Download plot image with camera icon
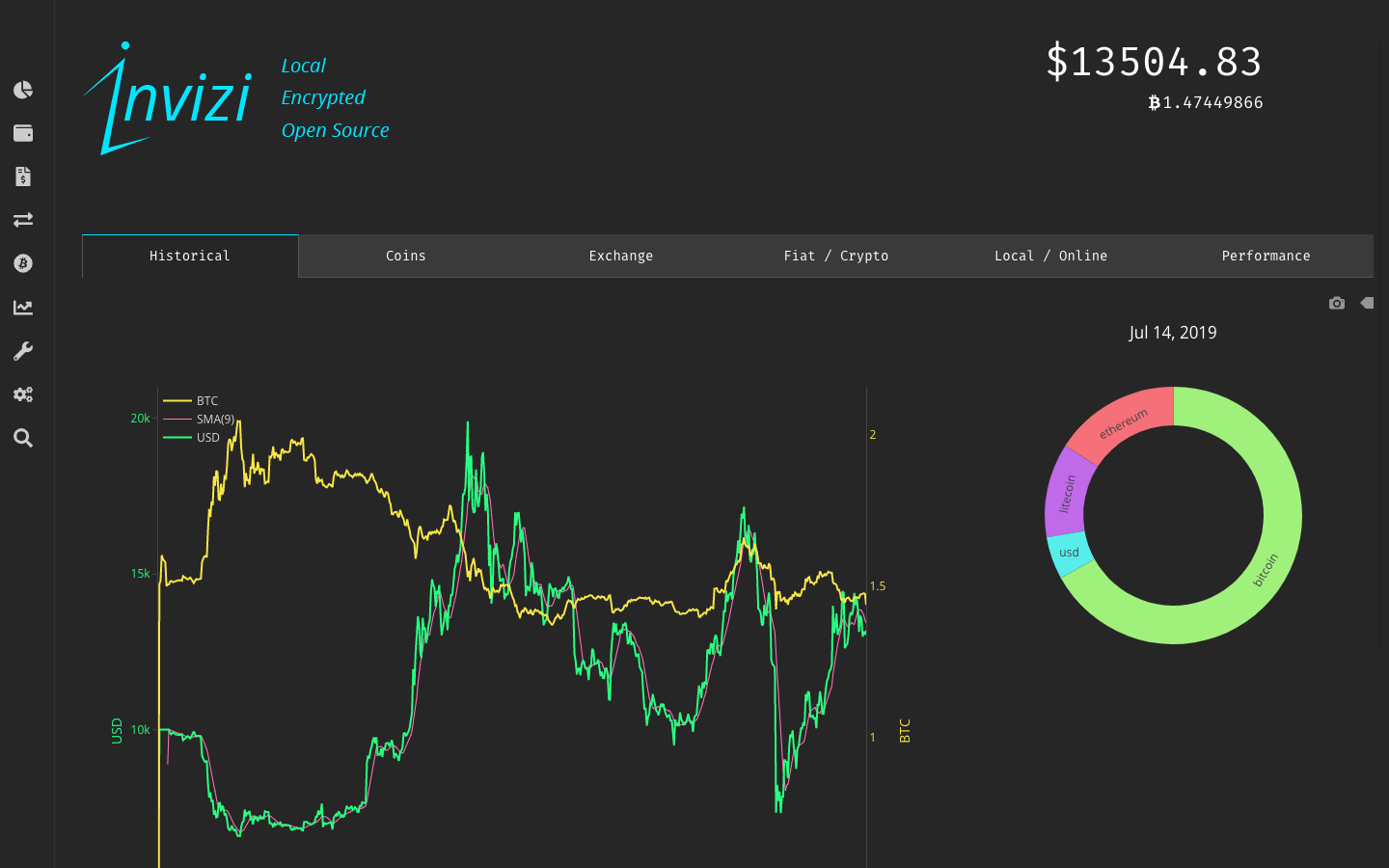The height and width of the screenshot is (868, 1389). pos(1336,303)
